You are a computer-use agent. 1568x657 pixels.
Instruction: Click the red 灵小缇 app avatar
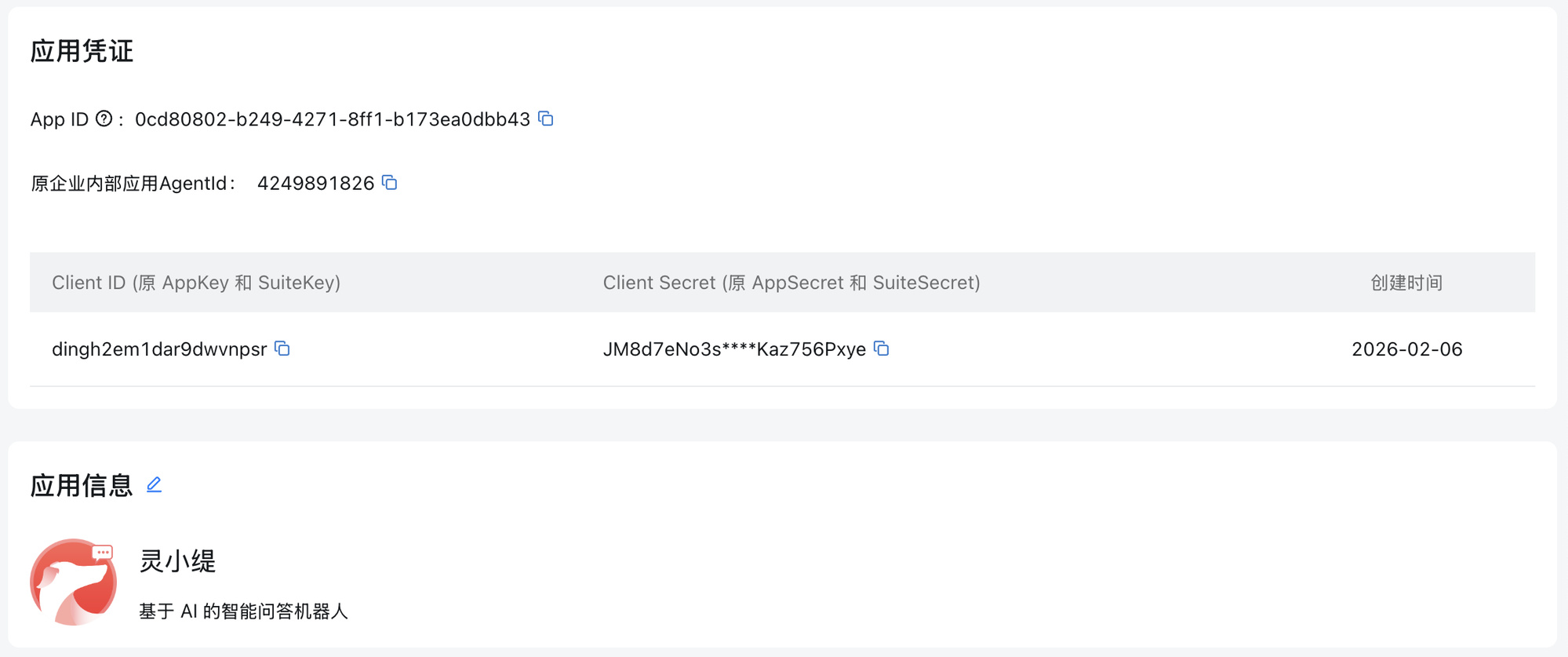73,582
